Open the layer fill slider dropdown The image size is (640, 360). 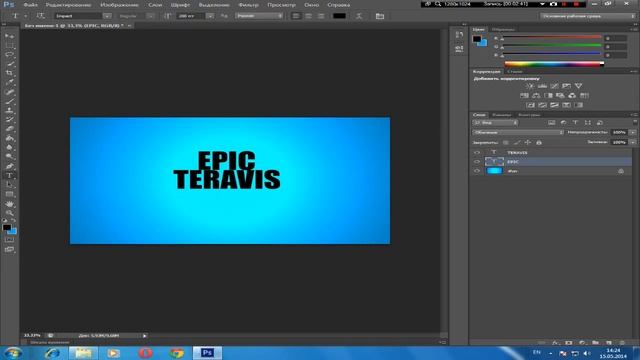(x=633, y=142)
